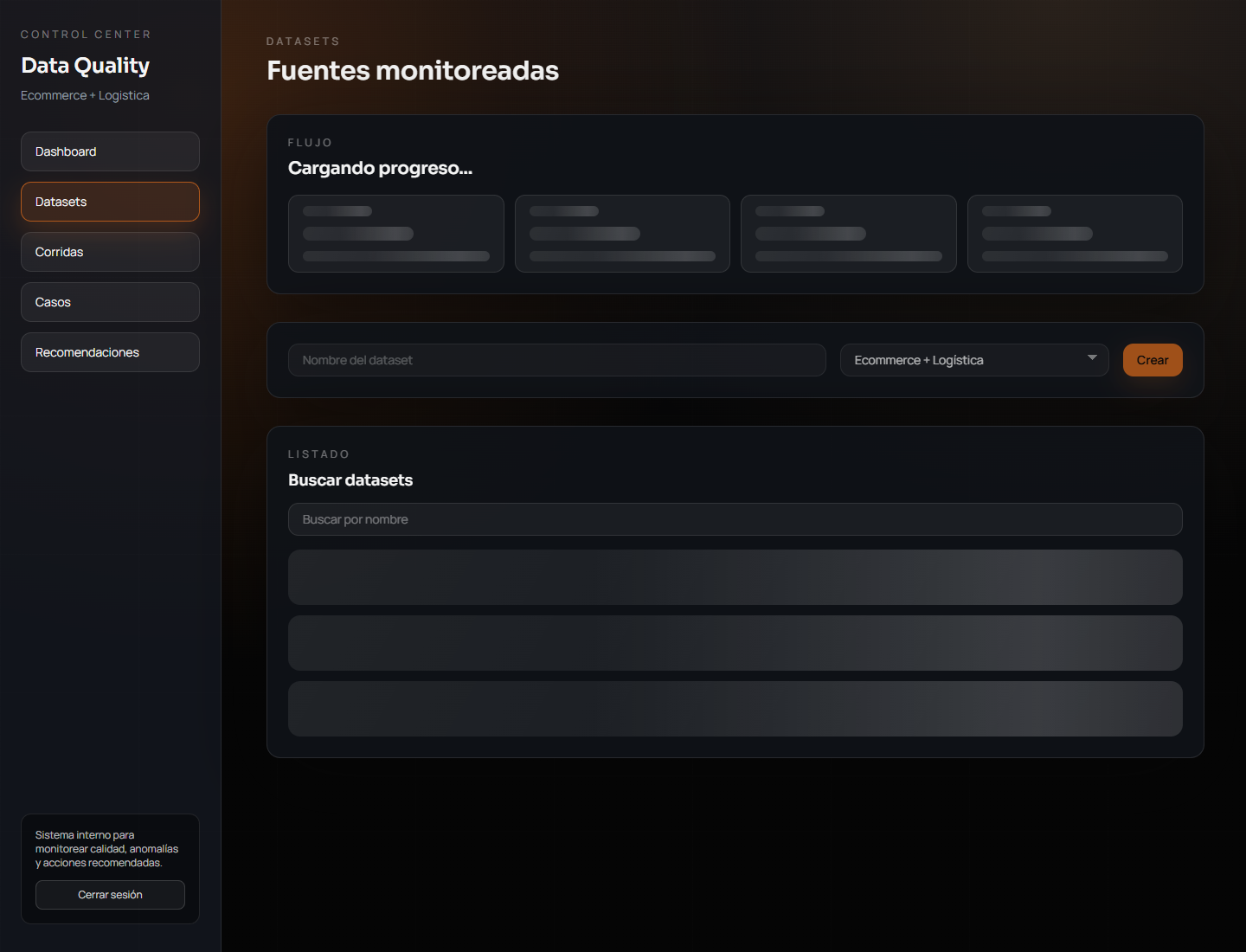
Task: Navigate to Recomendaciones
Action: pyautogui.click(x=110, y=352)
